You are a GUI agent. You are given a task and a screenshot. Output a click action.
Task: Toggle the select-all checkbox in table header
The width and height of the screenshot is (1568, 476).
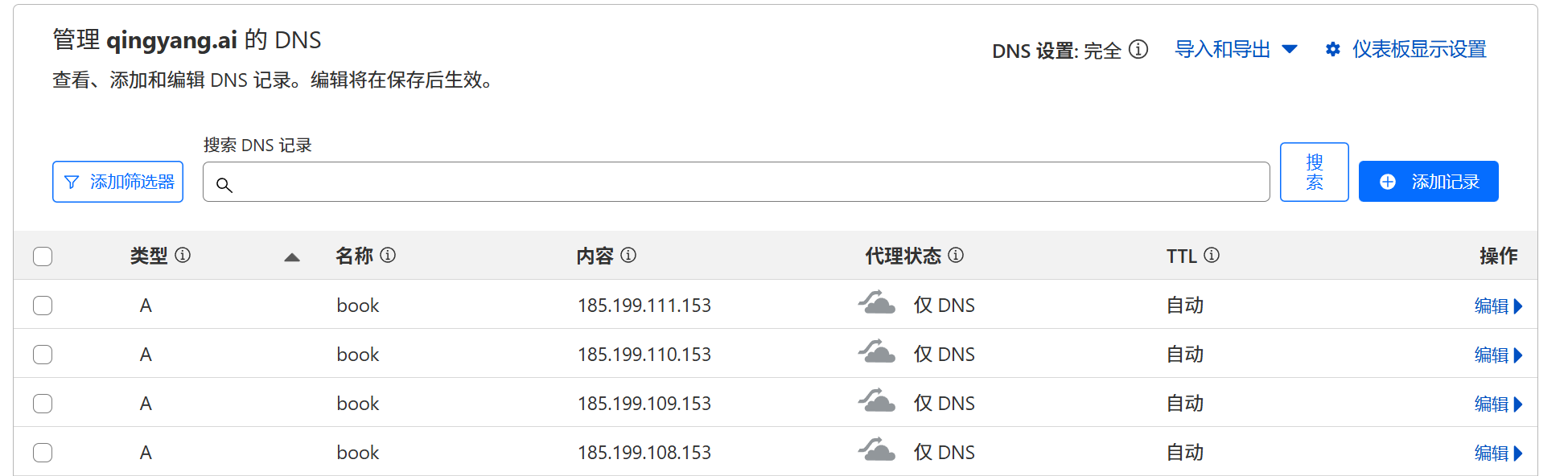(43, 256)
